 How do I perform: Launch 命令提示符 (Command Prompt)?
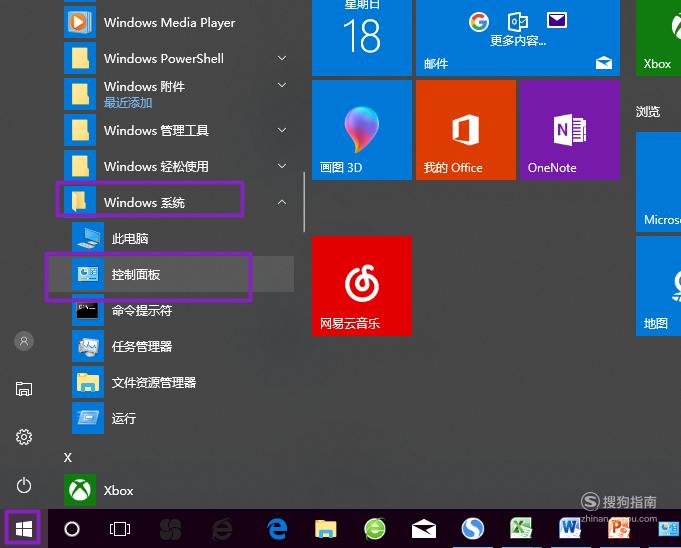tap(182, 310)
